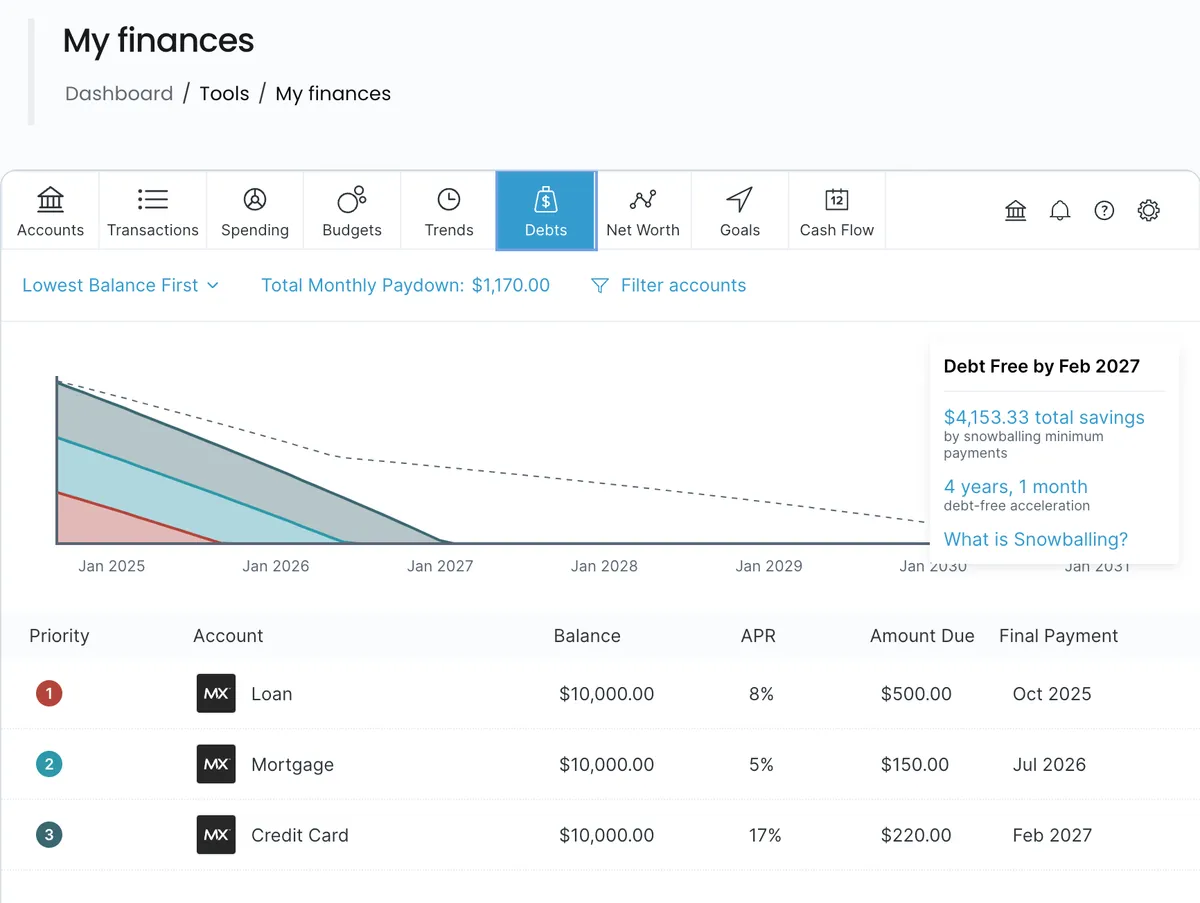Open the Budgets tool
Image resolution: width=1200 pixels, height=903 pixels.
351,210
